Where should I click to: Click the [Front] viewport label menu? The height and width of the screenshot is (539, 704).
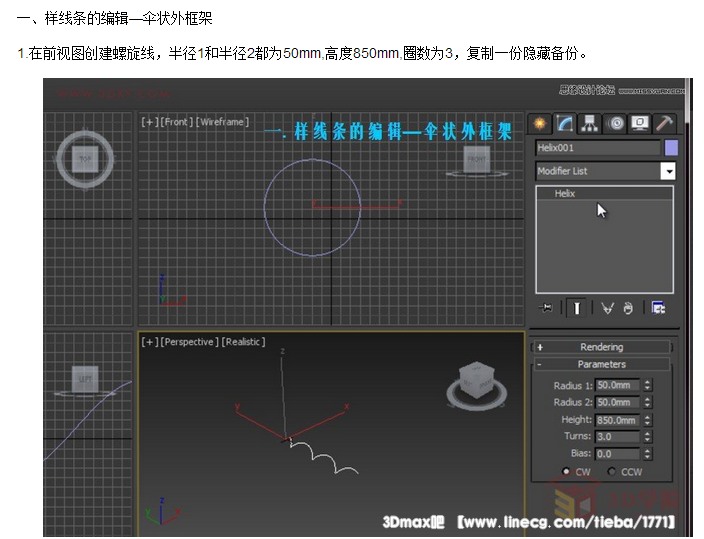click(177, 122)
